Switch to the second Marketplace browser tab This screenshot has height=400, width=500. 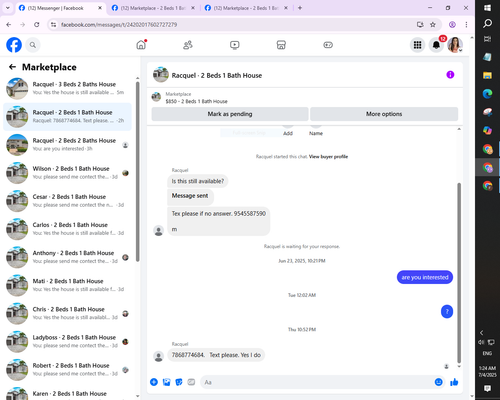click(x=153, y=8)
